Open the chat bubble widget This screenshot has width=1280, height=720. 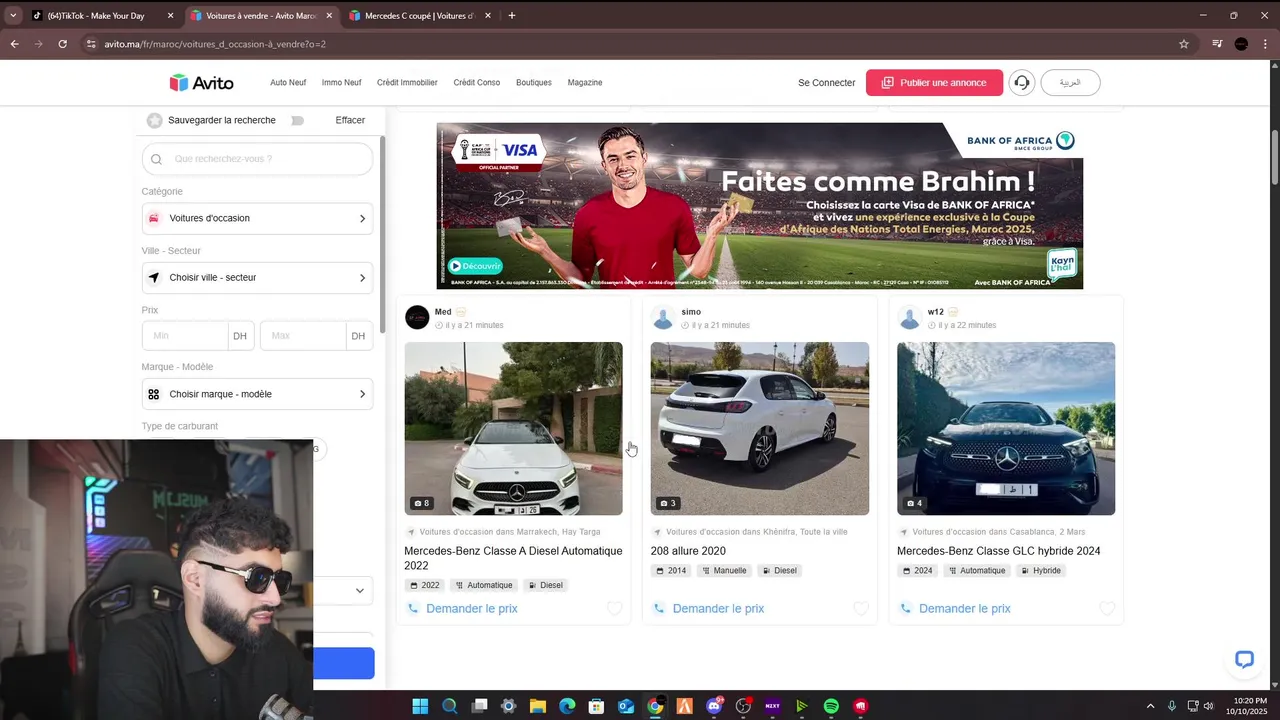tap(1244, 659)
